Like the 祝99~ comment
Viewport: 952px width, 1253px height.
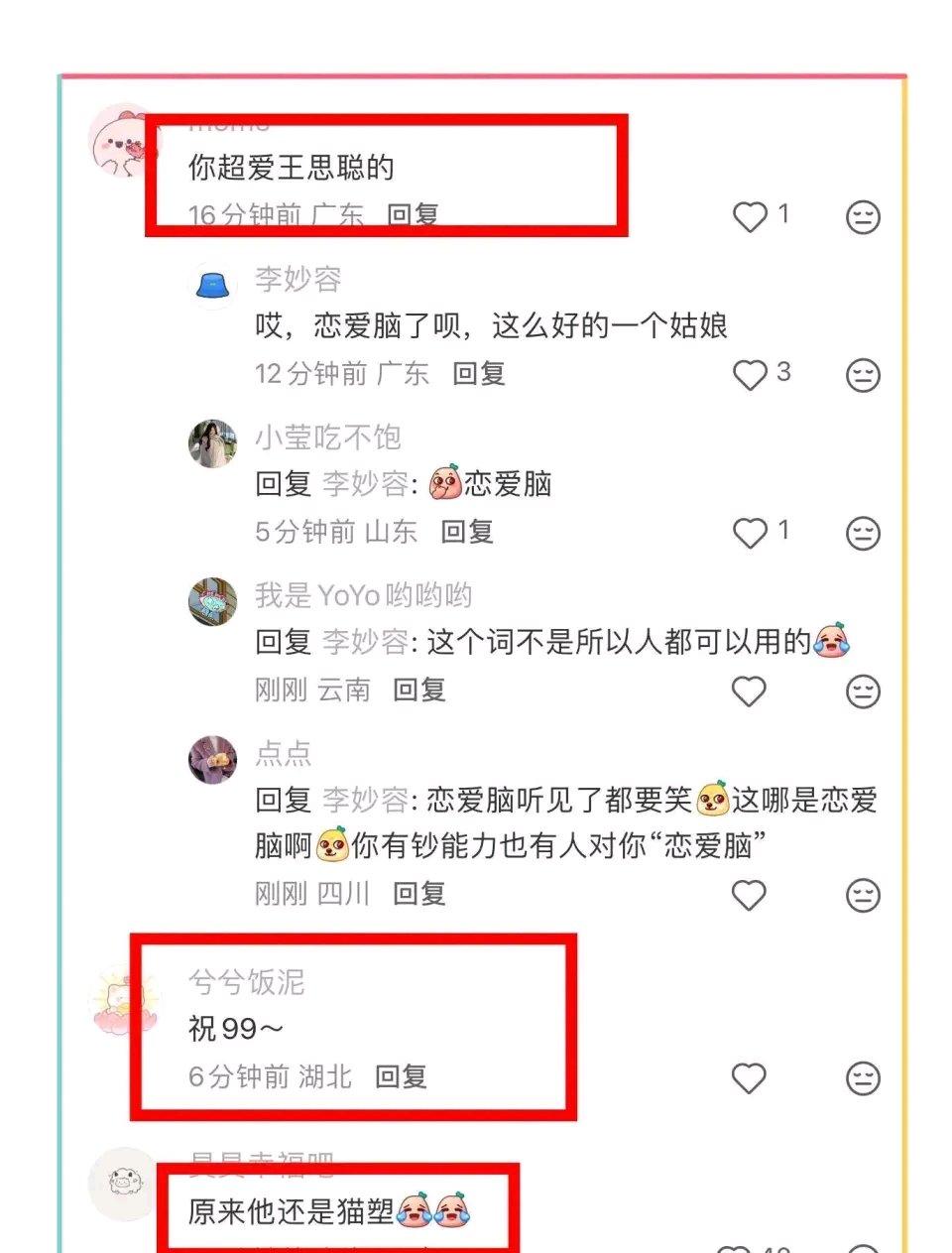(749, 1077)
